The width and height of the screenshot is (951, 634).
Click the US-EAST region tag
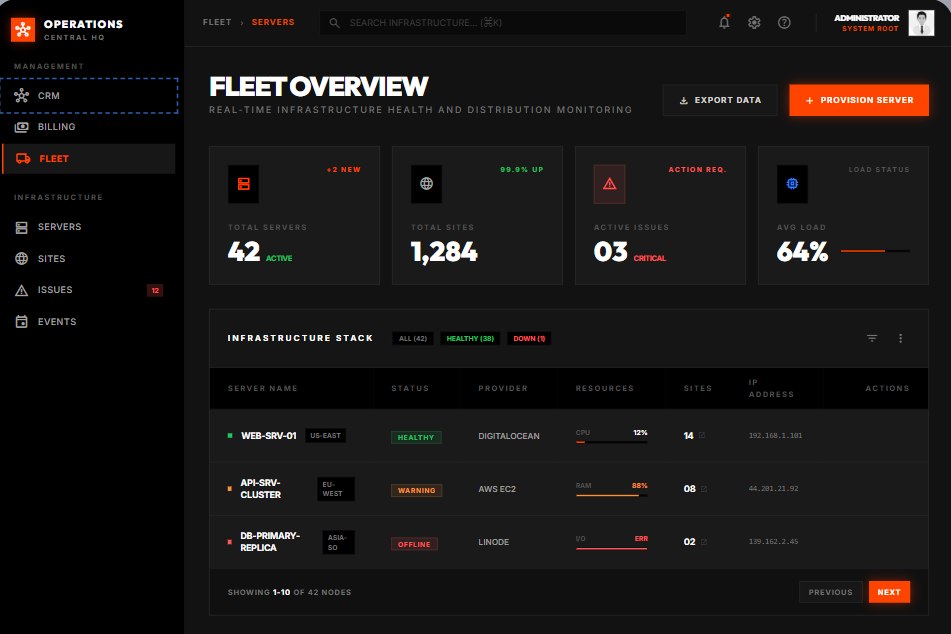pos(326,436)
